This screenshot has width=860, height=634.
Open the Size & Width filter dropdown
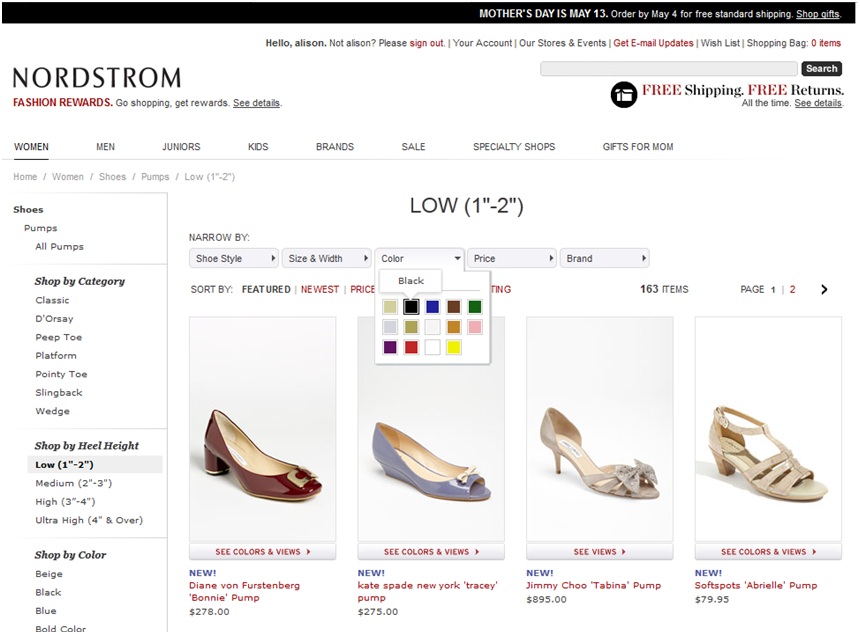pos(326,259)
